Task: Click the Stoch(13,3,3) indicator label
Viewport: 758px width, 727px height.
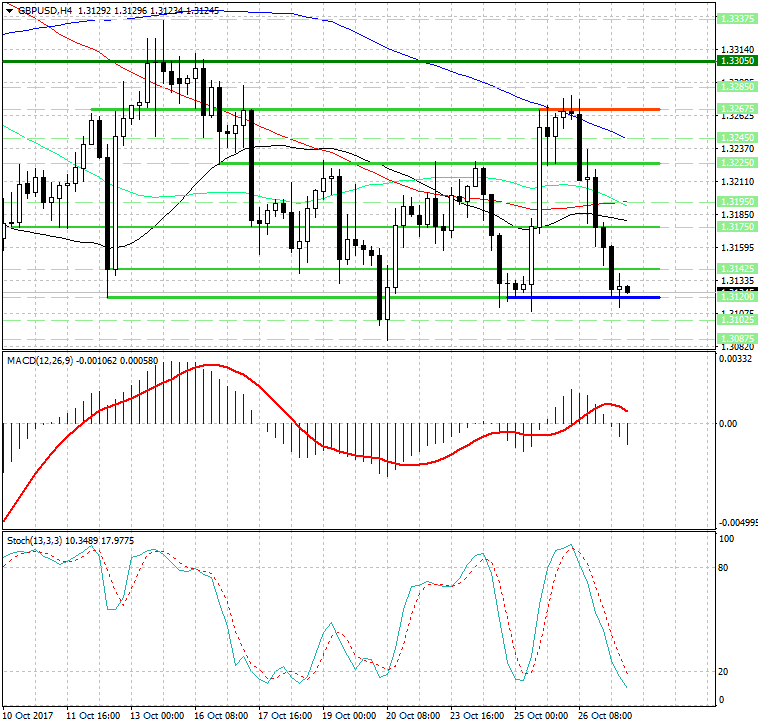Action: [37, 540]
